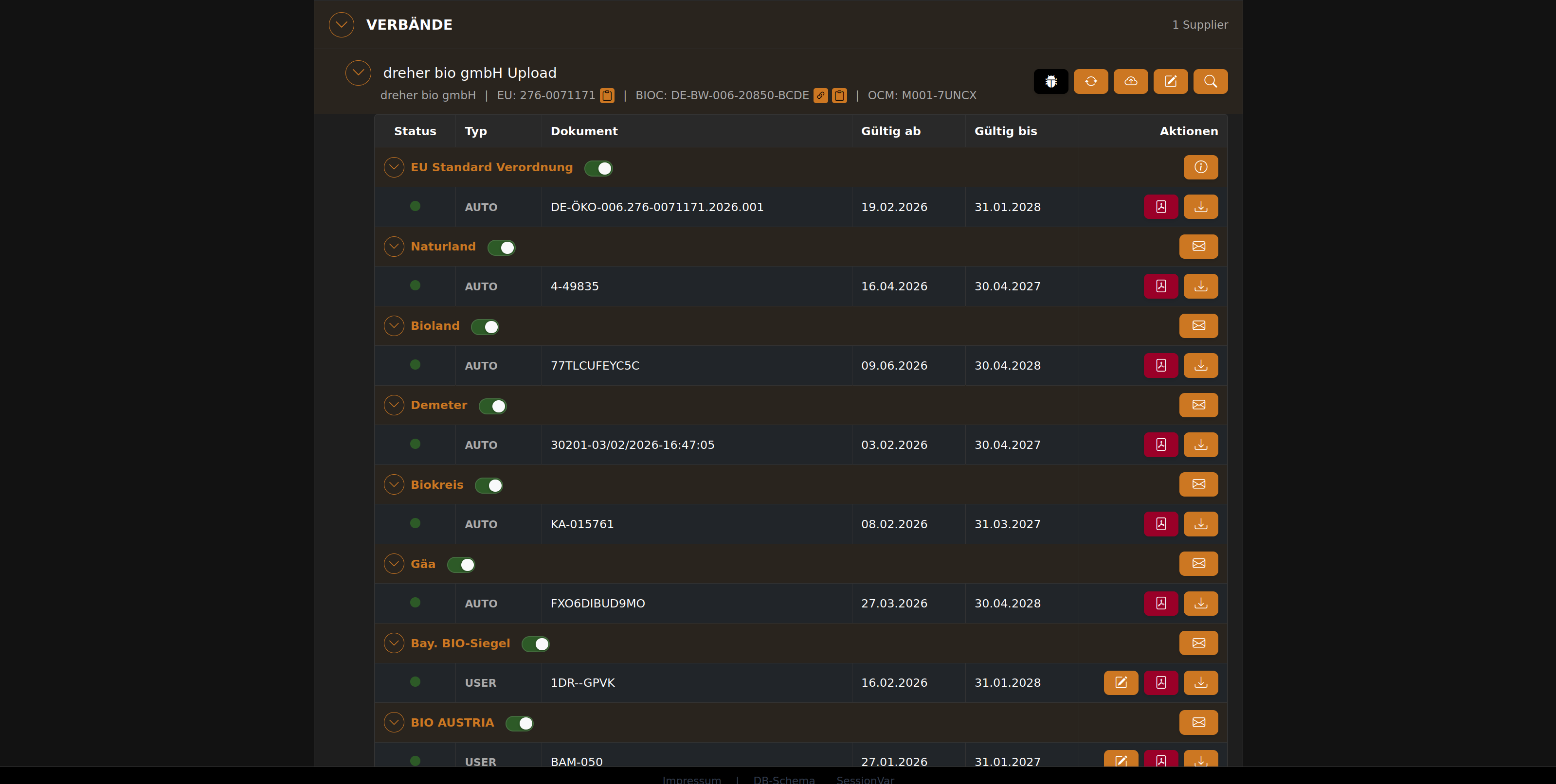Collapse the Naturland group
Image resolution: width=1556 pixels, height=784 pixels.
pos(394,247)
